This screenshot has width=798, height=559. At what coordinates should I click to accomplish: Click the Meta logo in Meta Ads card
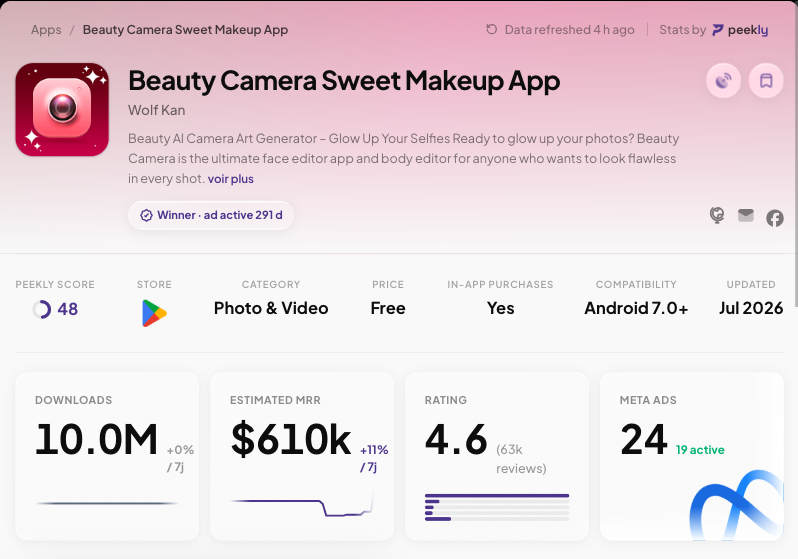[736, 505]
